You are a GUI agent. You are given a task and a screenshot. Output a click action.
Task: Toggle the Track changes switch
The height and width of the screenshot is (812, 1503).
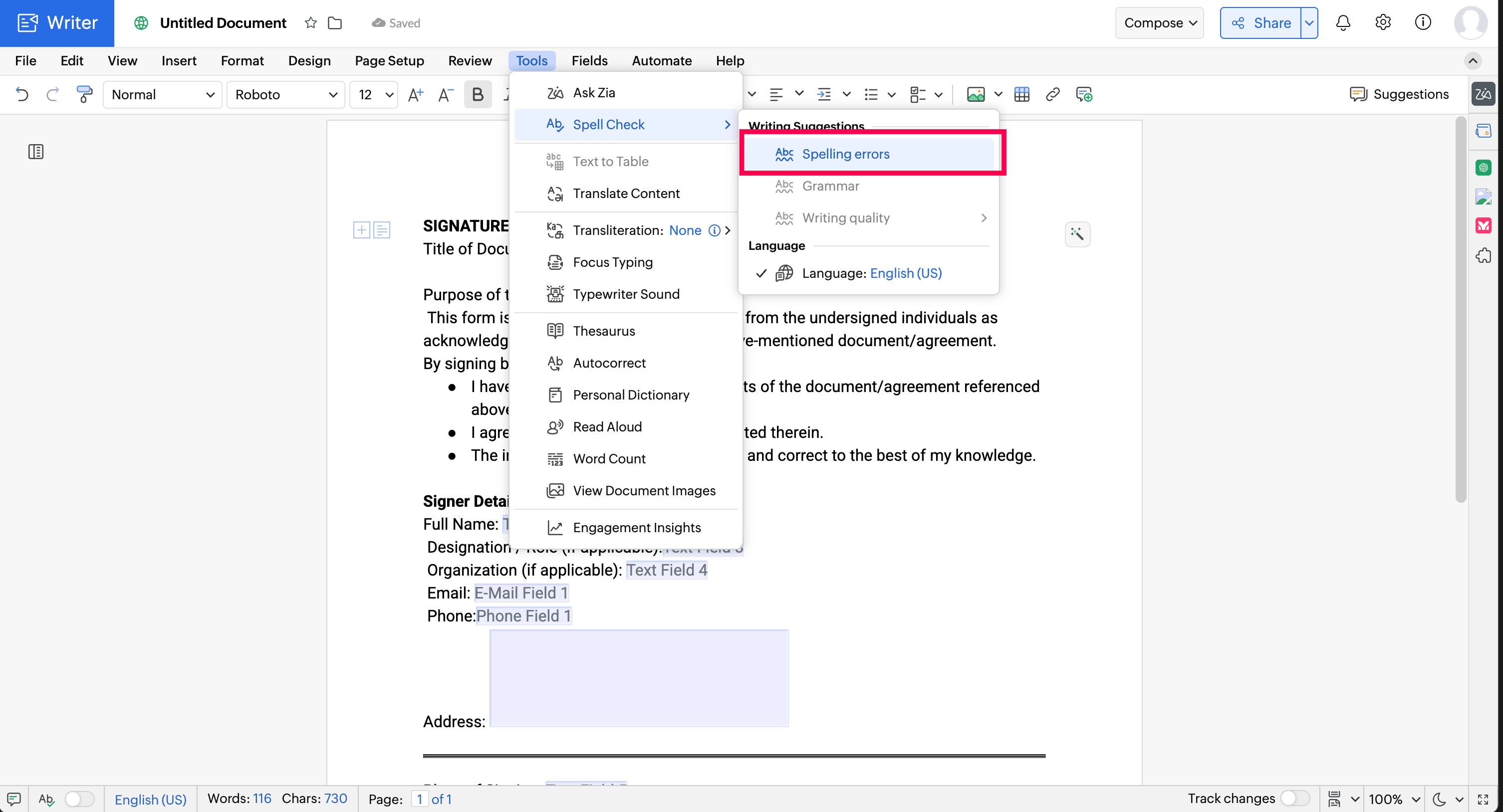[x=1295, y=798]
